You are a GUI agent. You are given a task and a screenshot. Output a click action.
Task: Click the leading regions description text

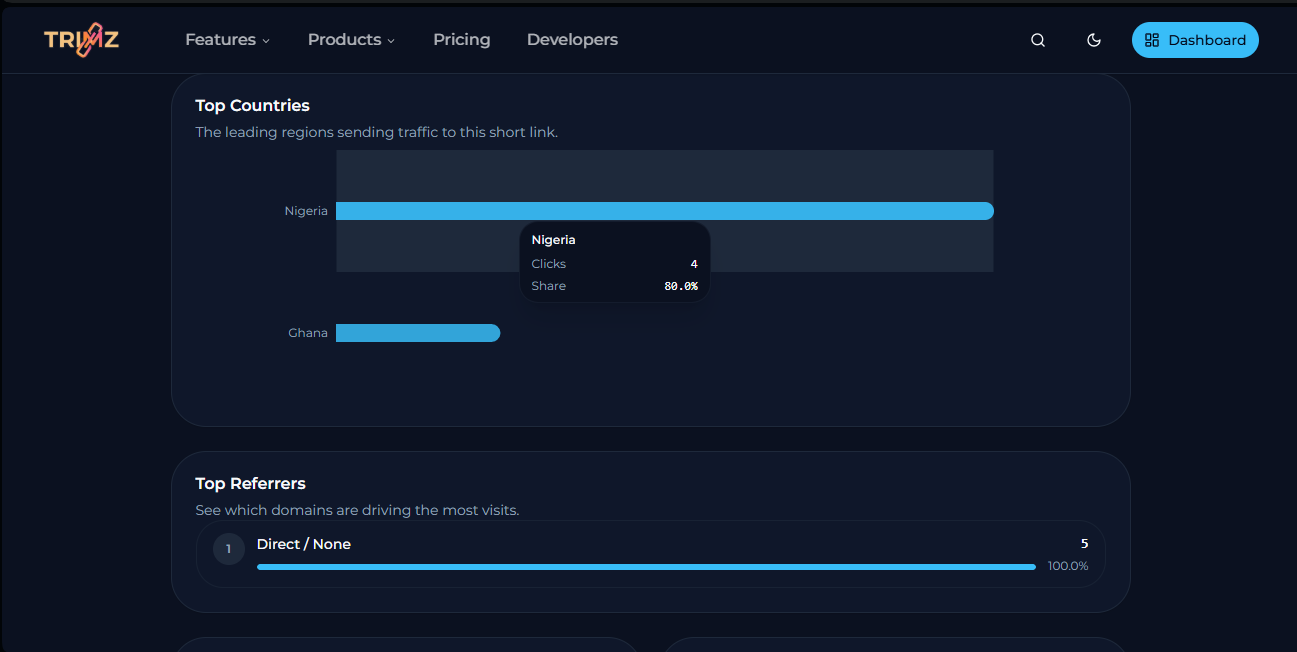[376, 132]
